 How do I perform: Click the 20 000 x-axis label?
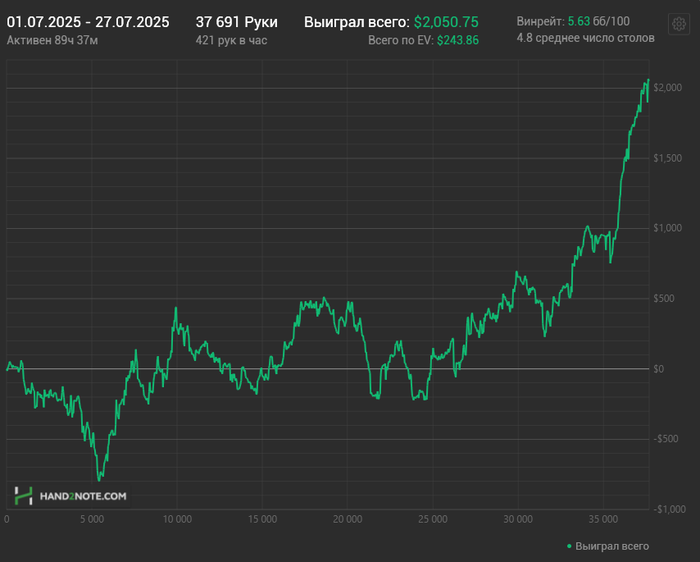[x=348, y=520]
